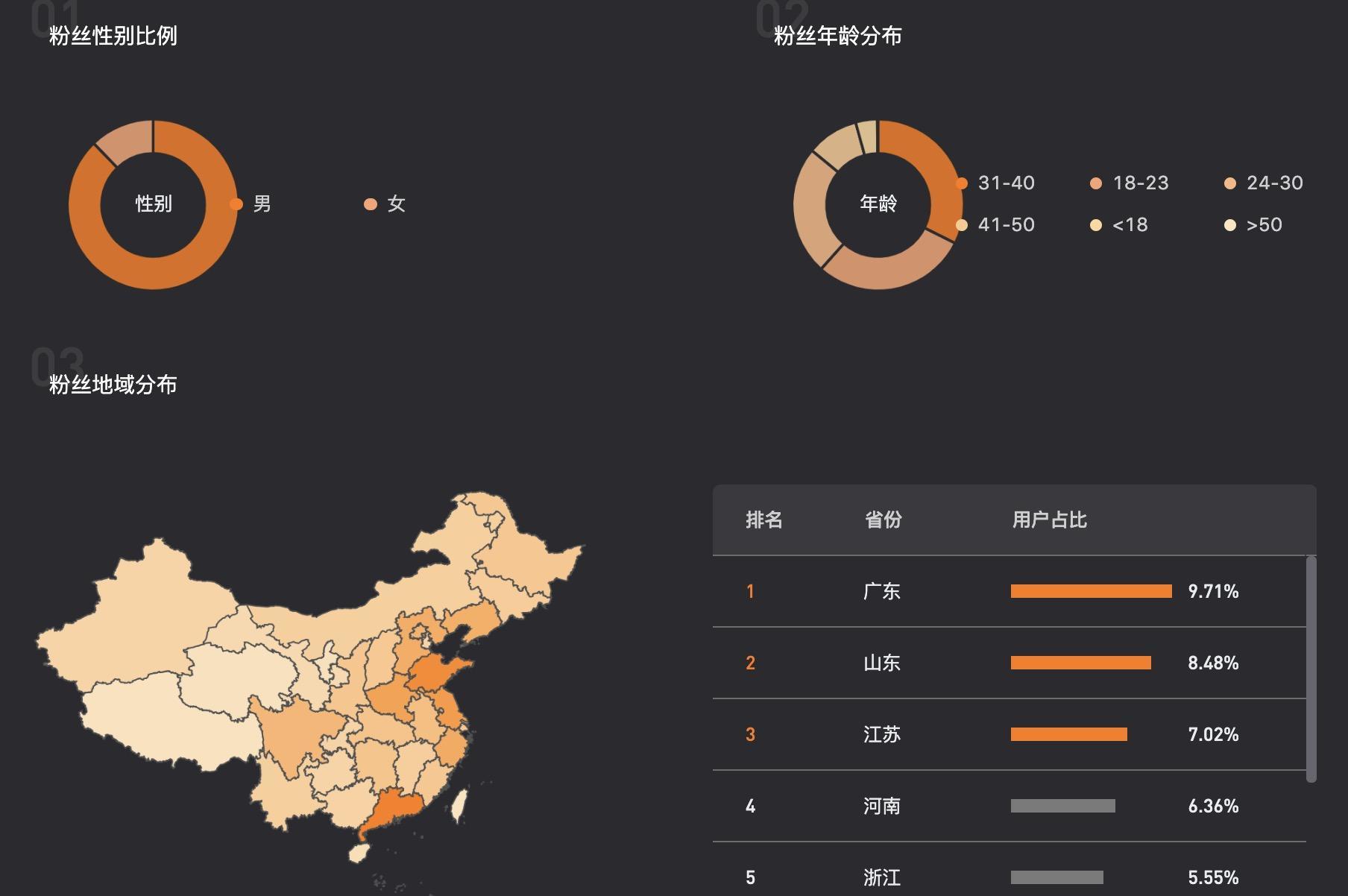
Task: Toggle the 男 legend item
Action: click(252, 204)
